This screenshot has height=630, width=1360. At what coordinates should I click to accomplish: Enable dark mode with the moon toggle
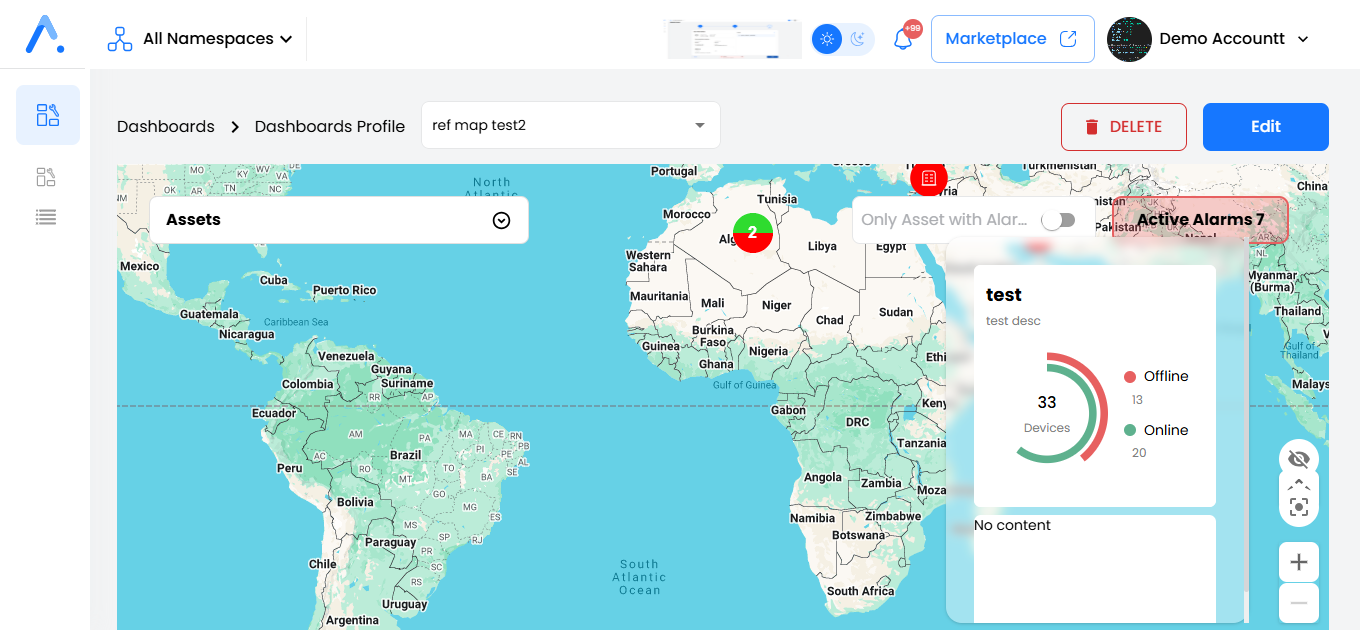point(858,37)
